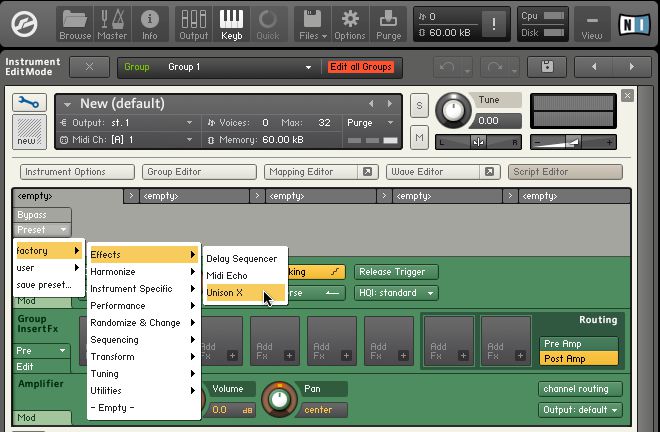Click the channel routing button

tap(580, 389)
